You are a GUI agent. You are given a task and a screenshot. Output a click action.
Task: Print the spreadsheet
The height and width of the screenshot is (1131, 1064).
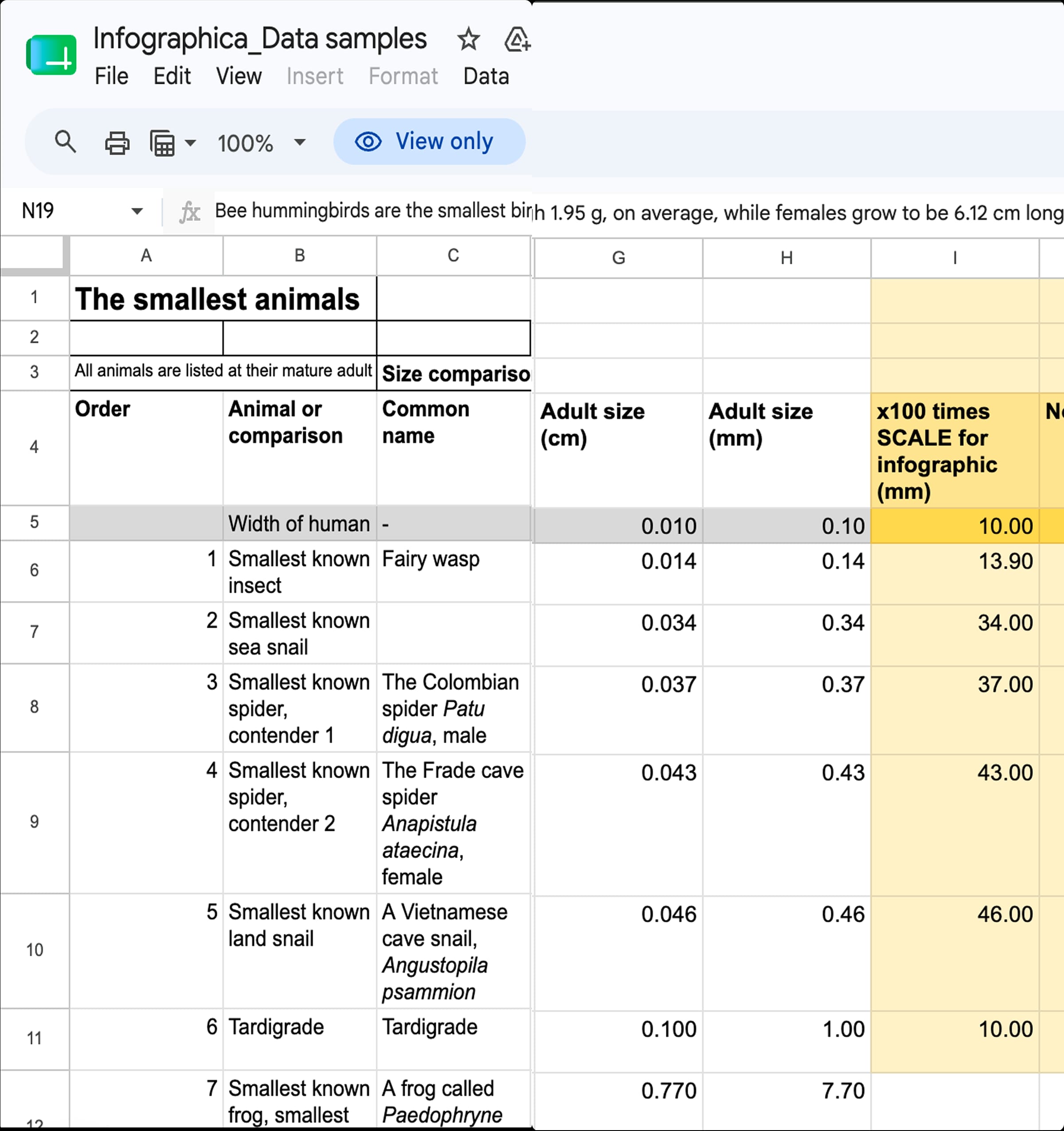pos(117,143)
